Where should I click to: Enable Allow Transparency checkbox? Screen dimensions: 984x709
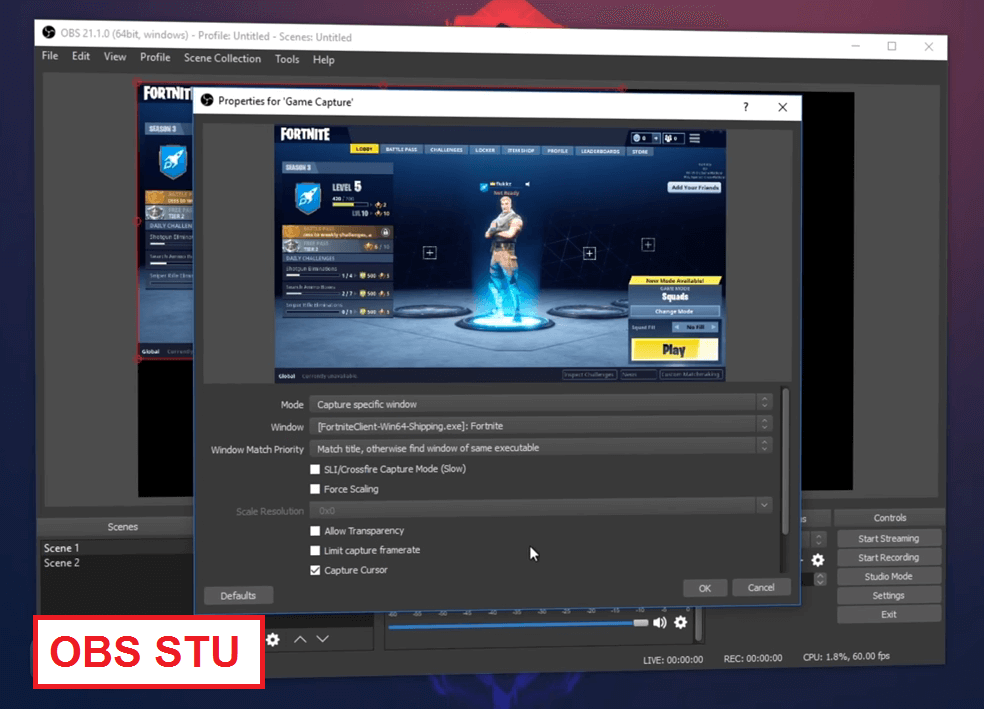tap(315, 531)
